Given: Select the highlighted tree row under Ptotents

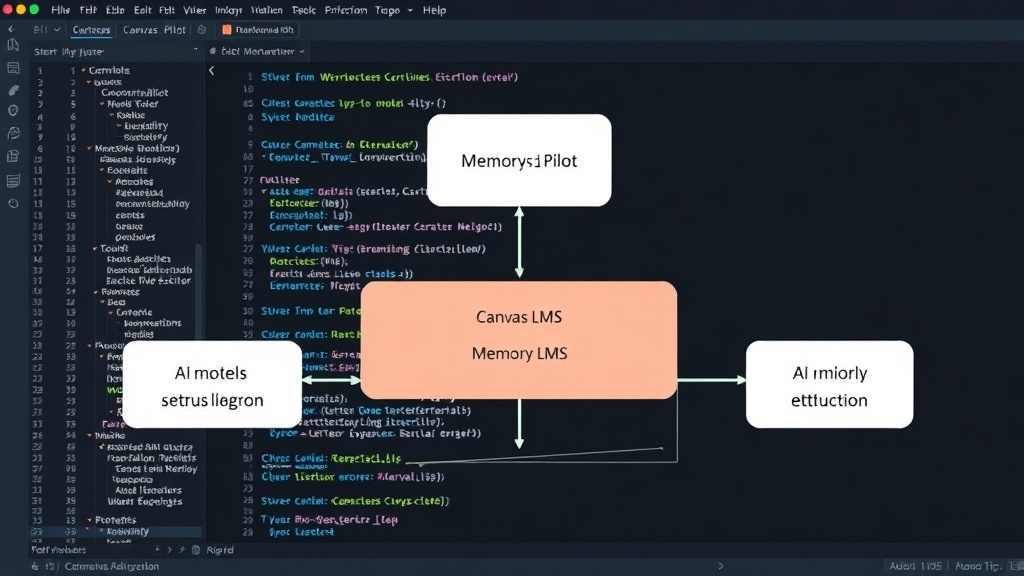Looking at the screenshot, I should point(116,532).
